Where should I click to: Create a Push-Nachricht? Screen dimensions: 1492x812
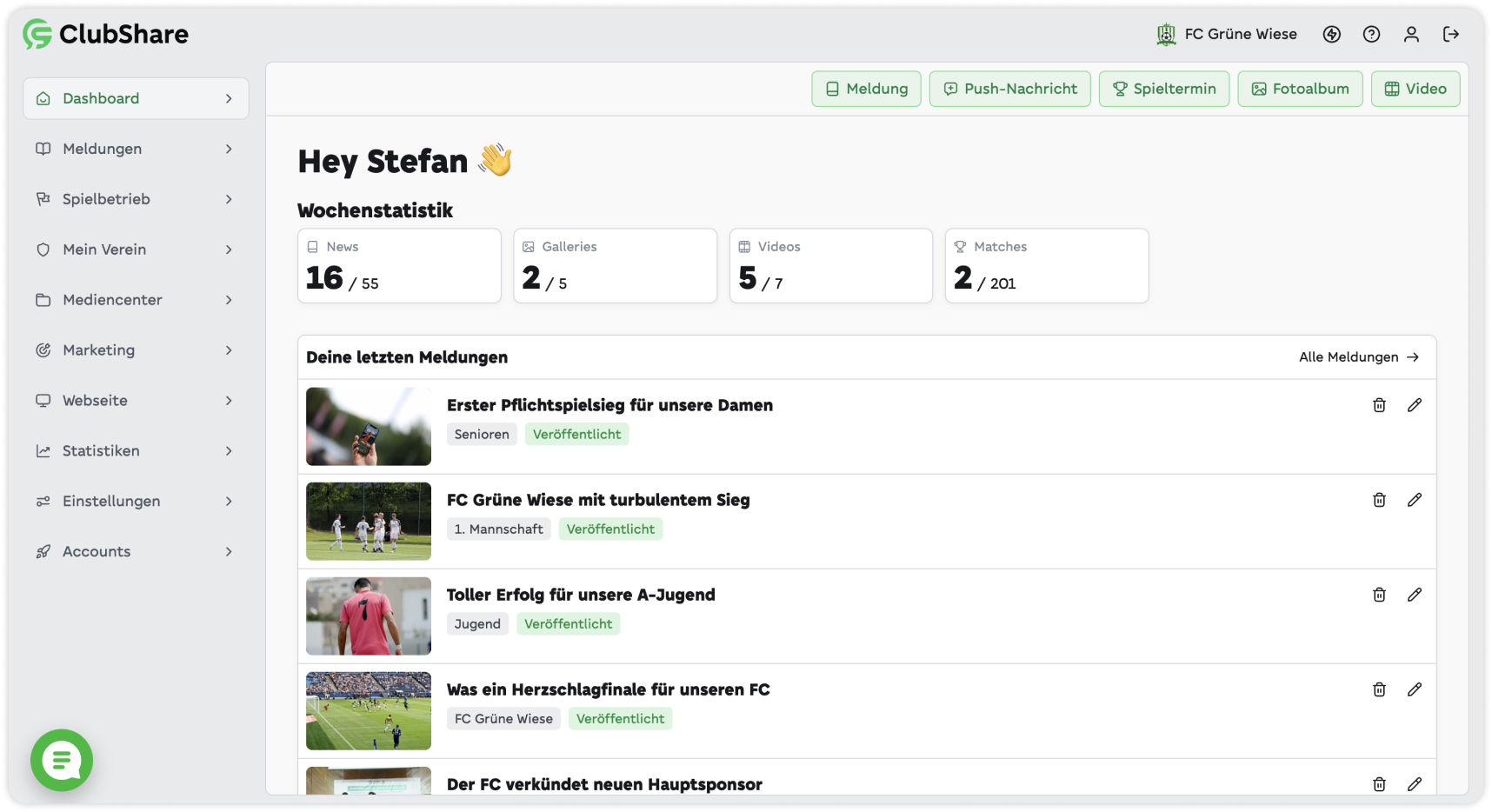[x=1010, y=89]
